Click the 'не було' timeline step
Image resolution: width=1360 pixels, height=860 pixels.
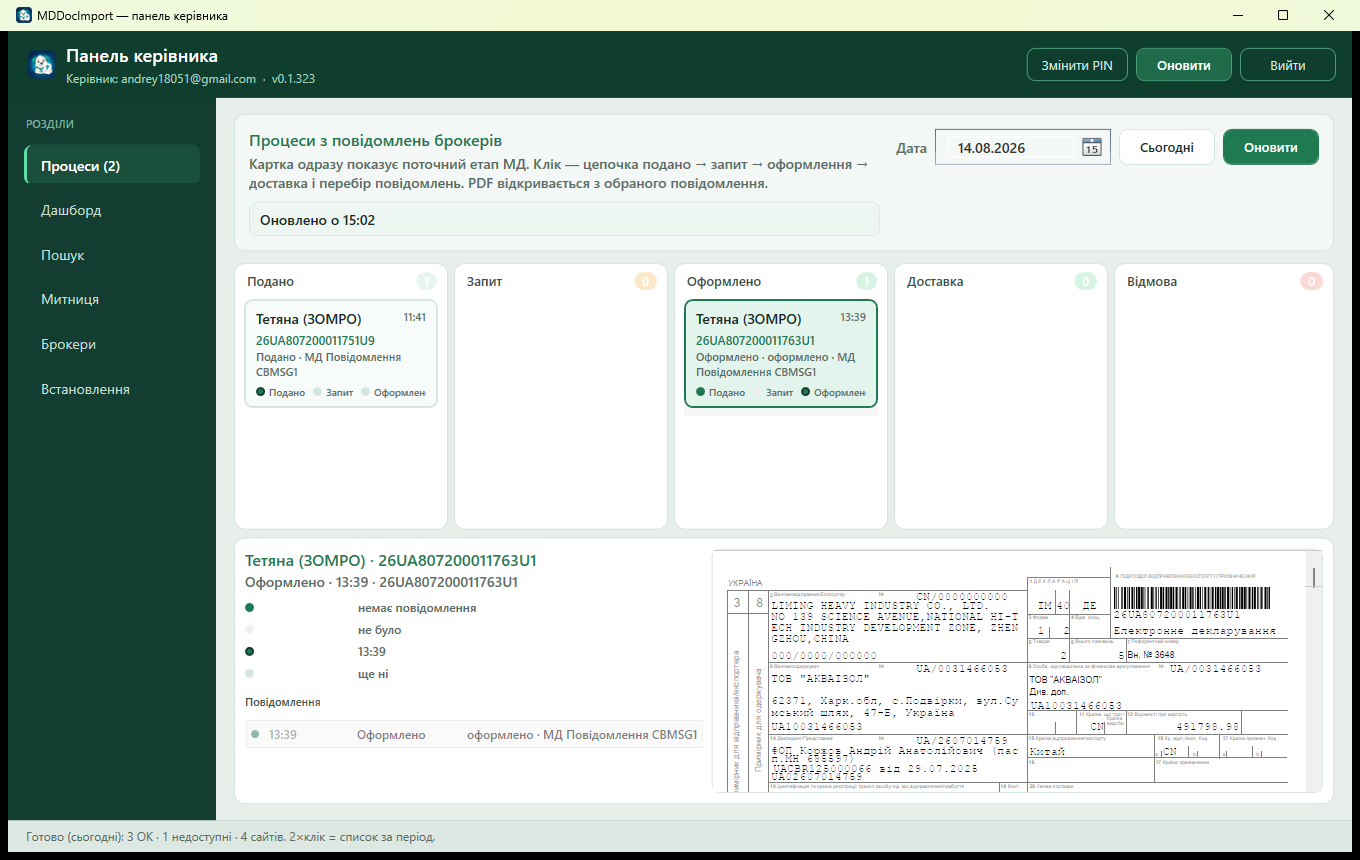[x=379, y=630]
